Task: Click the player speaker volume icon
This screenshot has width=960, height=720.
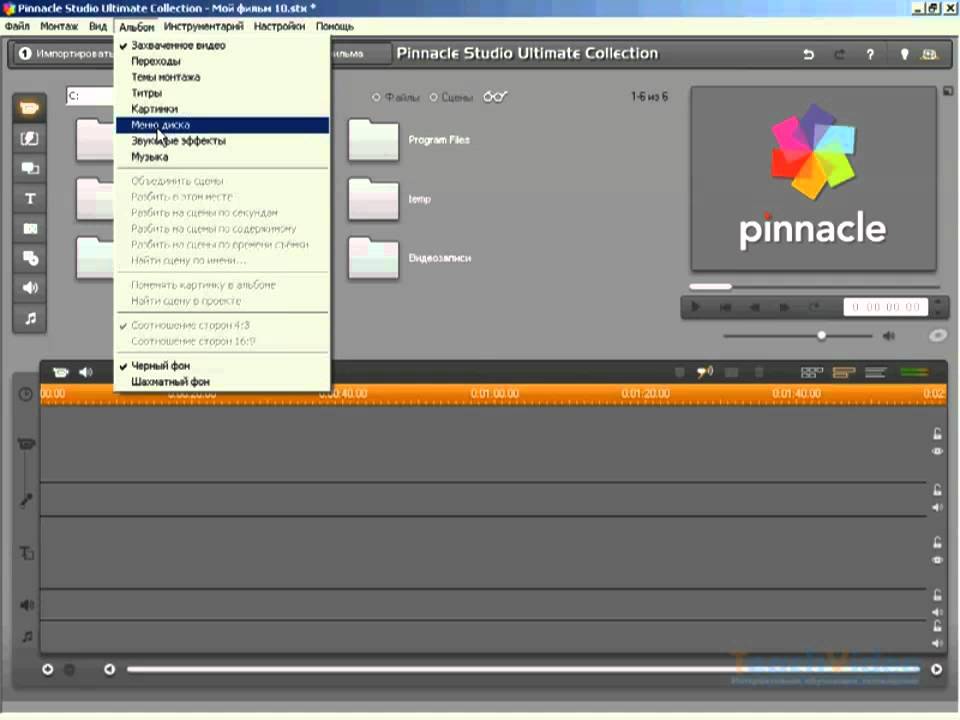Action: (x=889, y=336)
